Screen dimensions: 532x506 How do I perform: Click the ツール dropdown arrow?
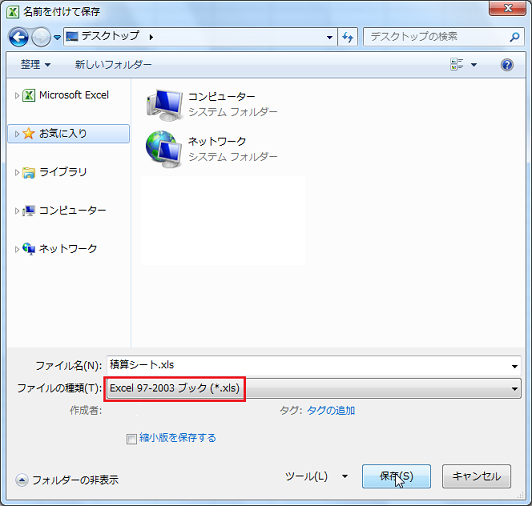pyautogui.click(x=345, y=476)
